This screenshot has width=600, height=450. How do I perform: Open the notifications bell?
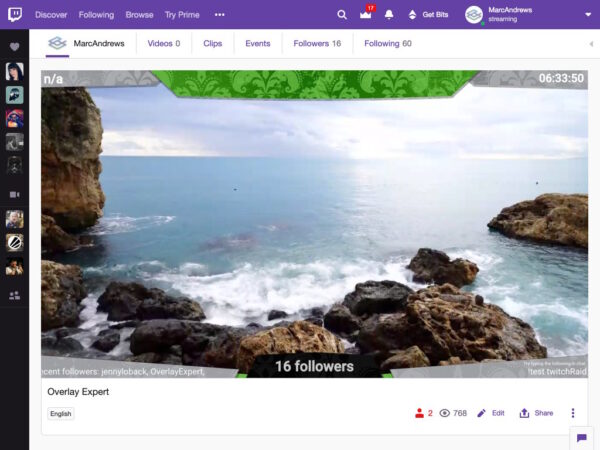click(x=389, y=15)
